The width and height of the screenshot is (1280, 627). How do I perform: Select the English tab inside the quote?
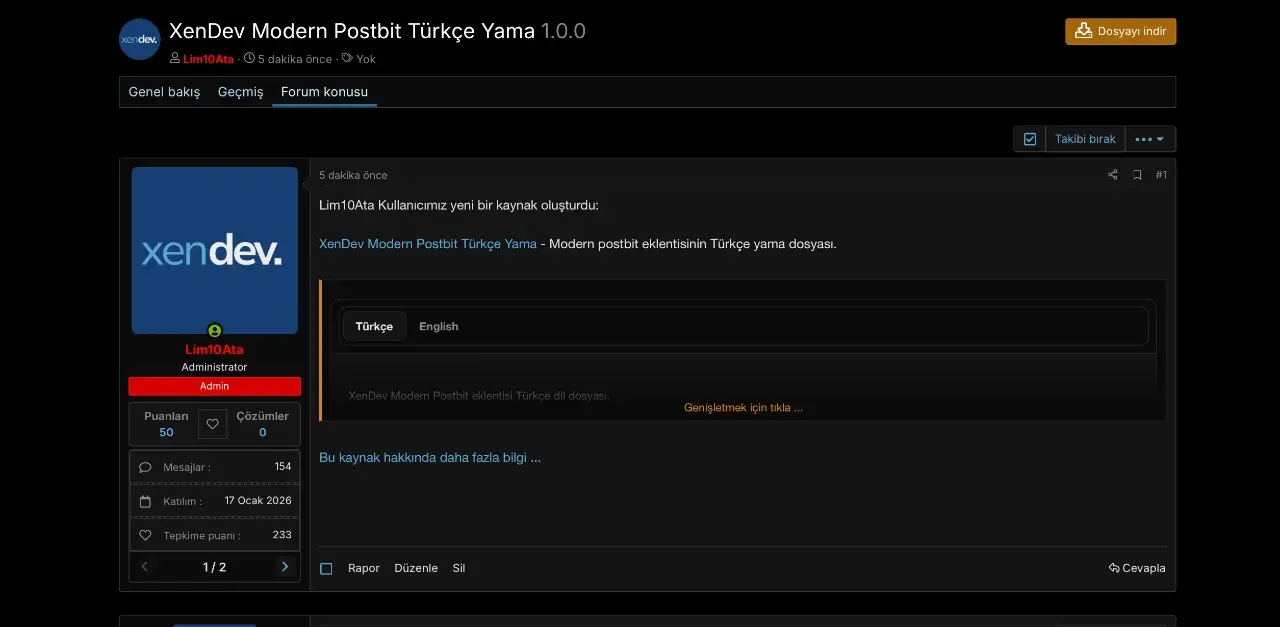pyautogui.click(x=438, y=325)
